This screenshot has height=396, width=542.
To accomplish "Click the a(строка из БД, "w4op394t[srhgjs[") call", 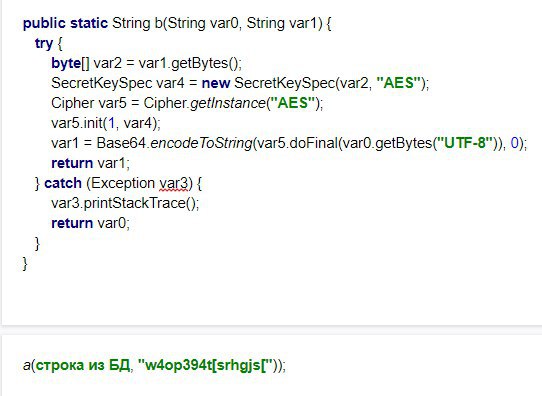I will click(155, 365).
